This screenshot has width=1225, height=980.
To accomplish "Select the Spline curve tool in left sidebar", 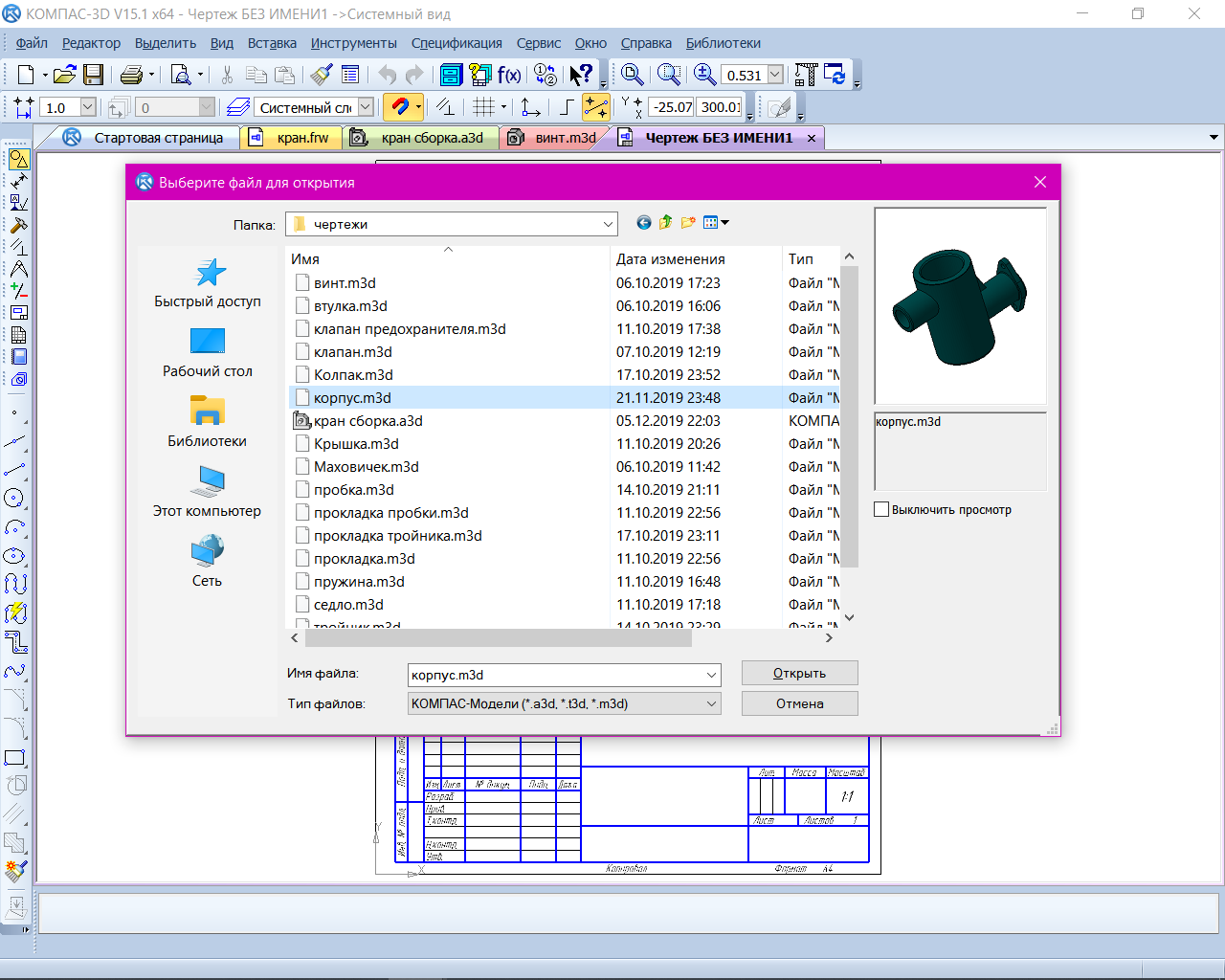I will point(14,671).
